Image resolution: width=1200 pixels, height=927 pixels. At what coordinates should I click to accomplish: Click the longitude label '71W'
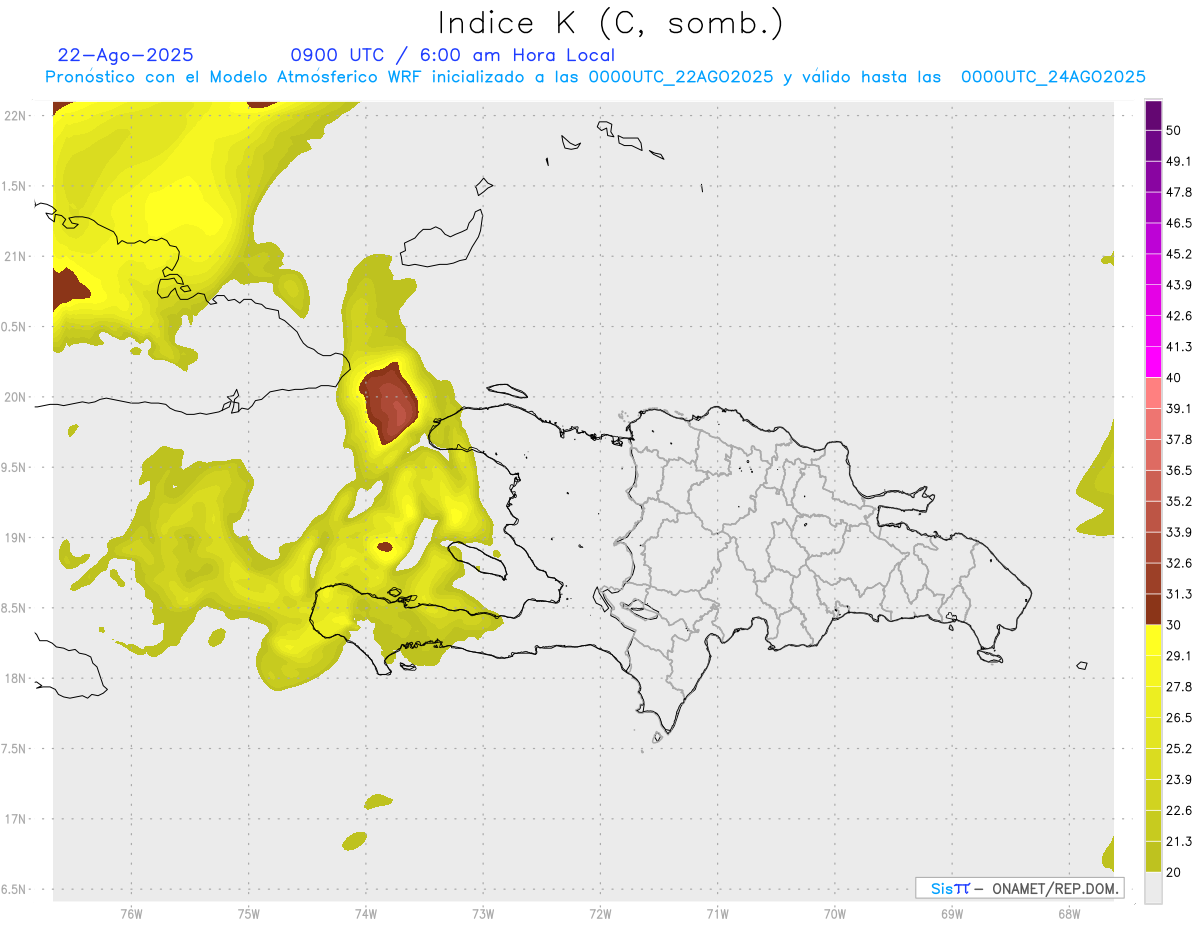(x=717, y=914)
